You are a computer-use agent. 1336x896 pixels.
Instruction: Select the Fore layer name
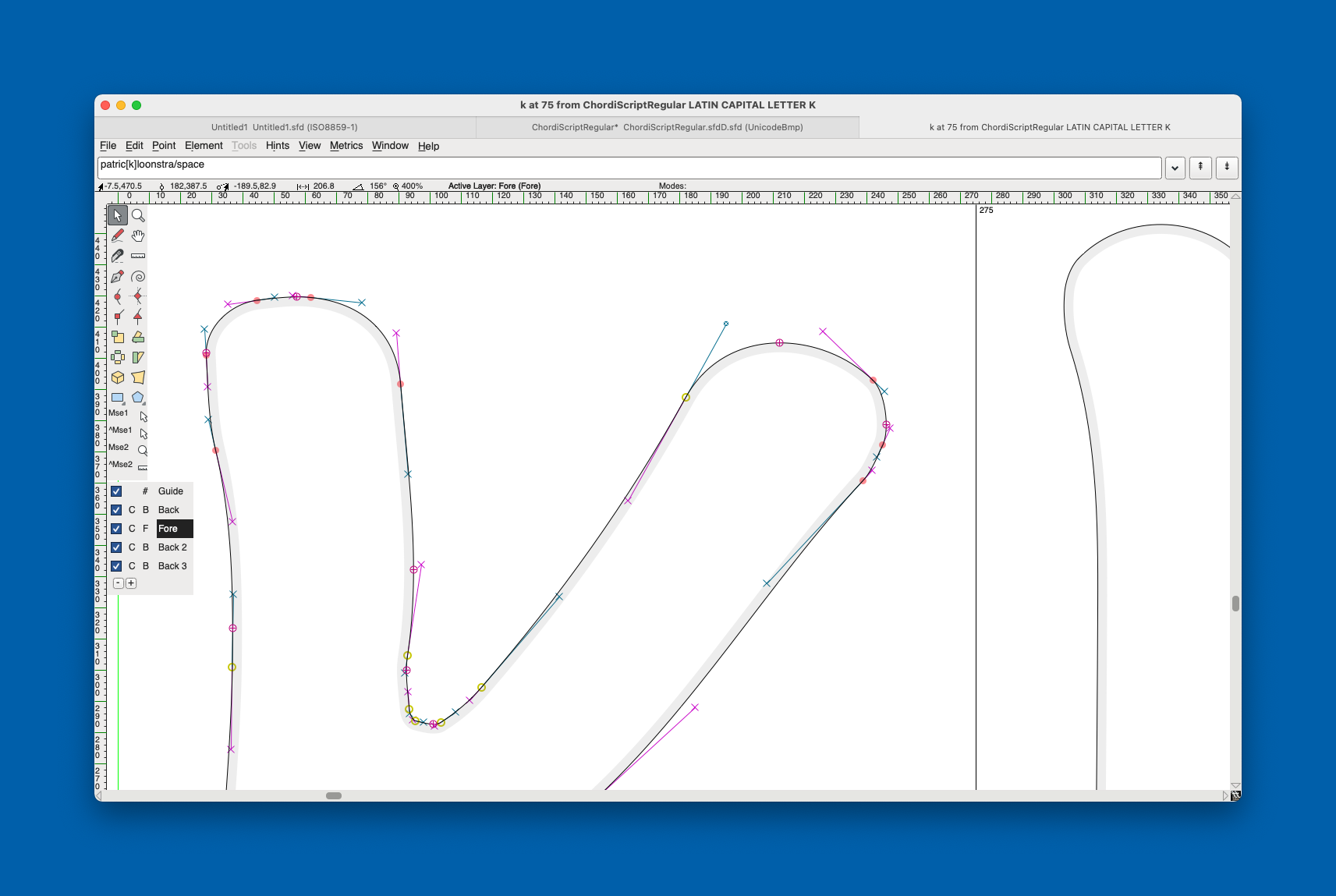click(175, 529)
